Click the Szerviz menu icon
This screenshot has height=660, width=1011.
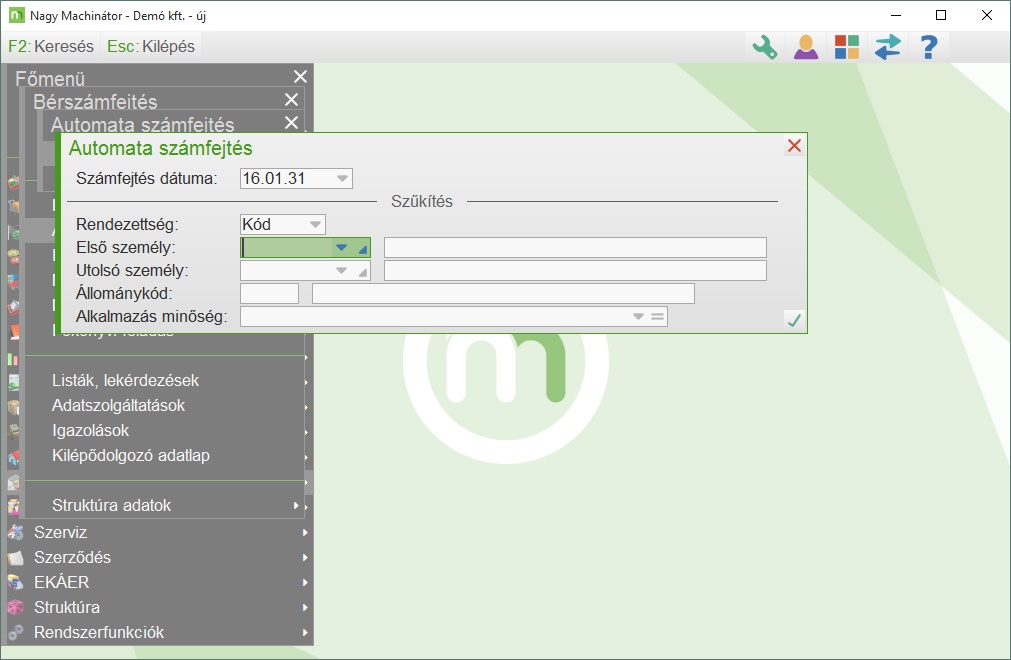pos(15,532)
